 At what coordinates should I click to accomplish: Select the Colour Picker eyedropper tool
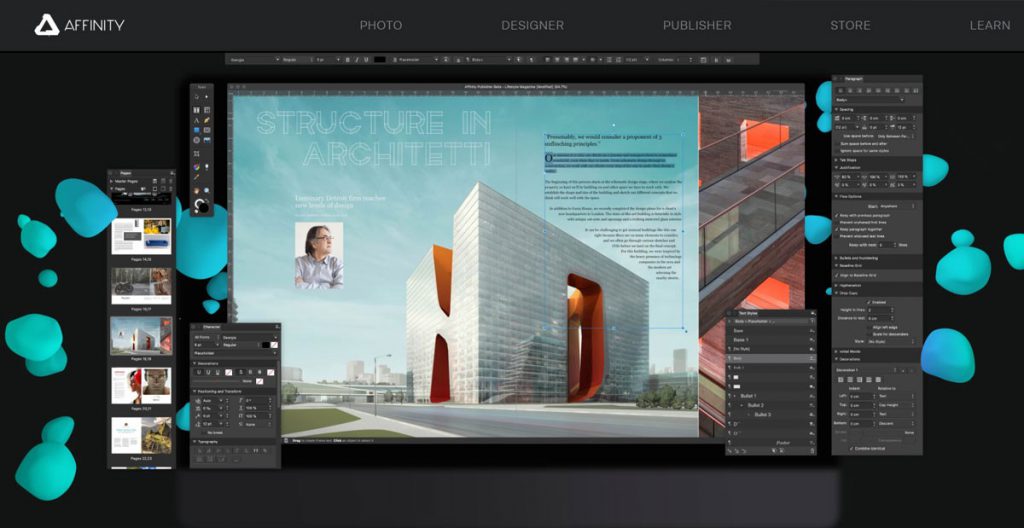[x=197, y=177]
